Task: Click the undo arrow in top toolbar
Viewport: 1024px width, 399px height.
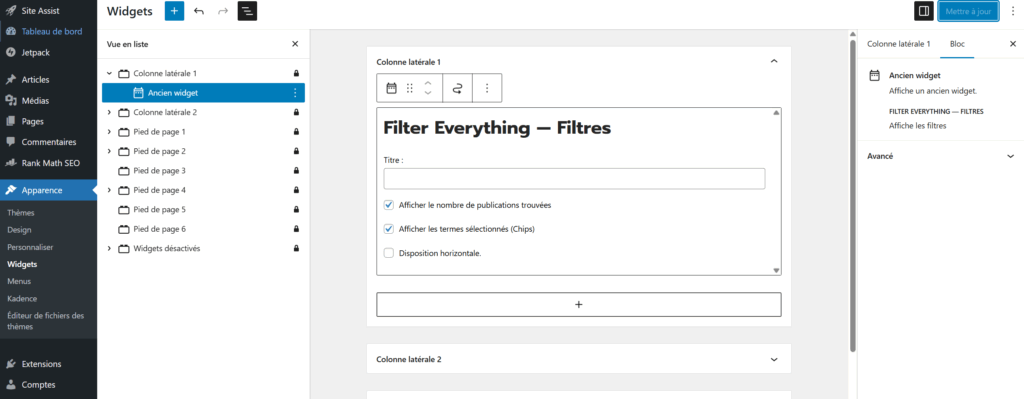Action: click(199, 11)
